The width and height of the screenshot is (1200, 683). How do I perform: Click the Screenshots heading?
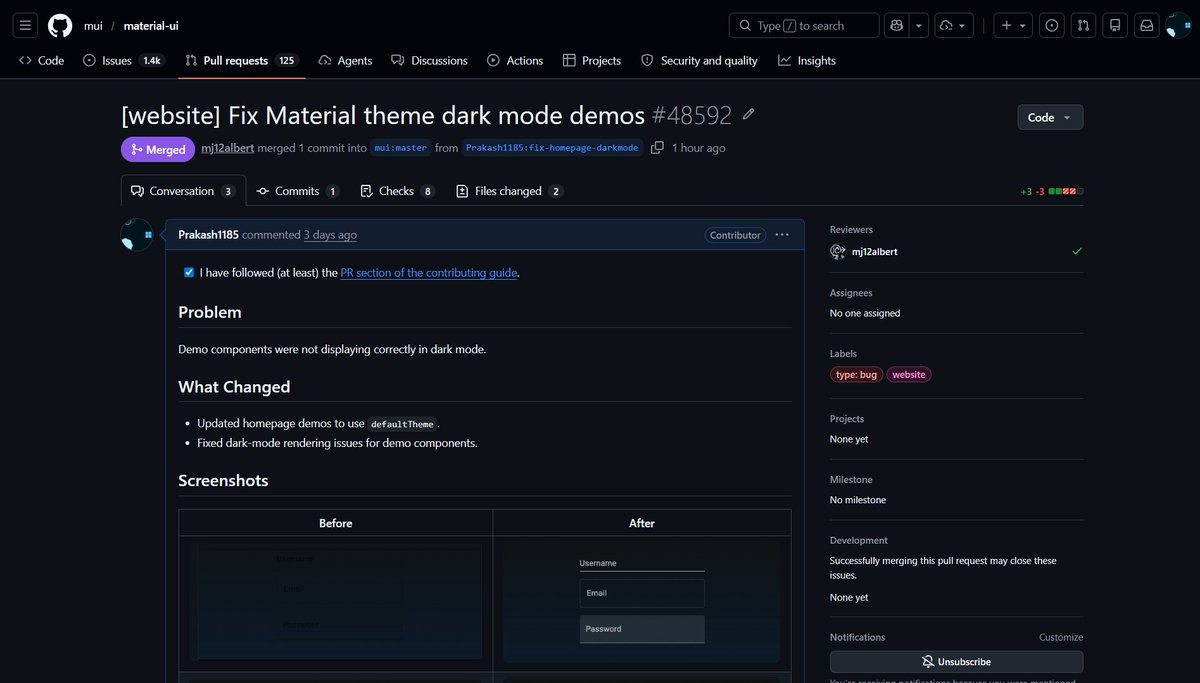tap(223, 481)
